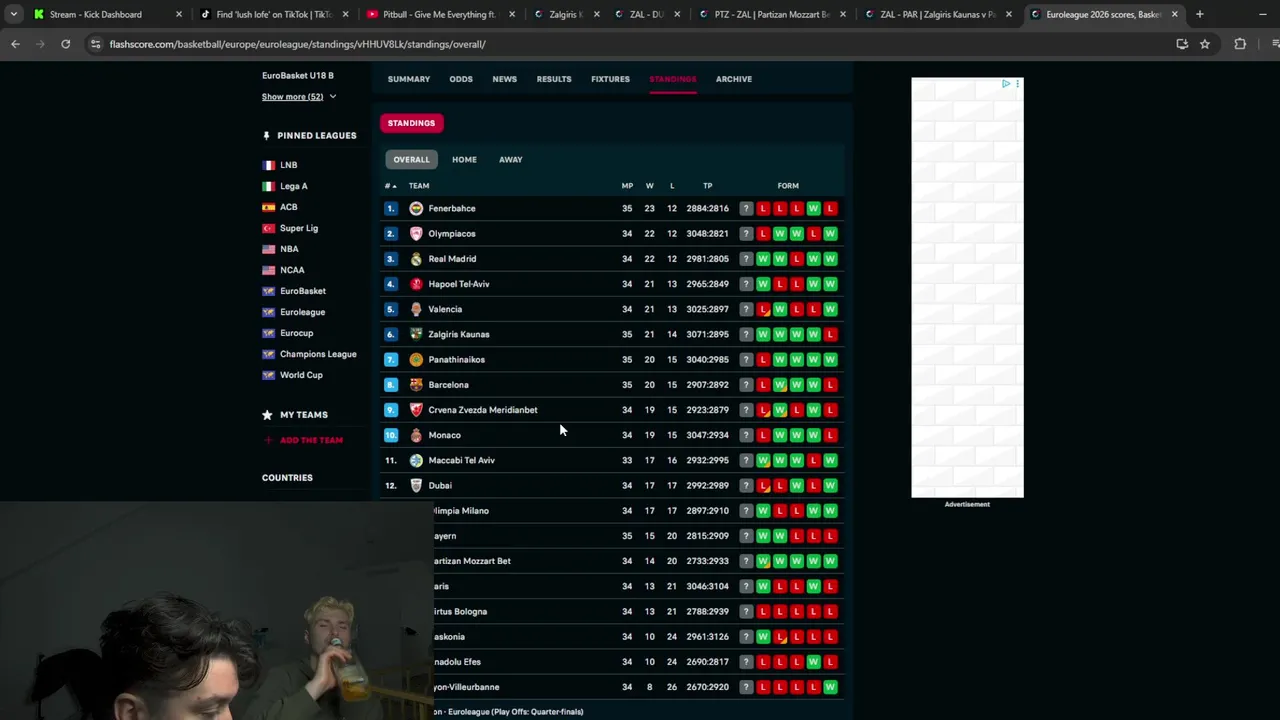Click the pin icon beside PINNED LEAGUES
The width and height of the screenshot is (1280, 720).
[x=266, y=136]
